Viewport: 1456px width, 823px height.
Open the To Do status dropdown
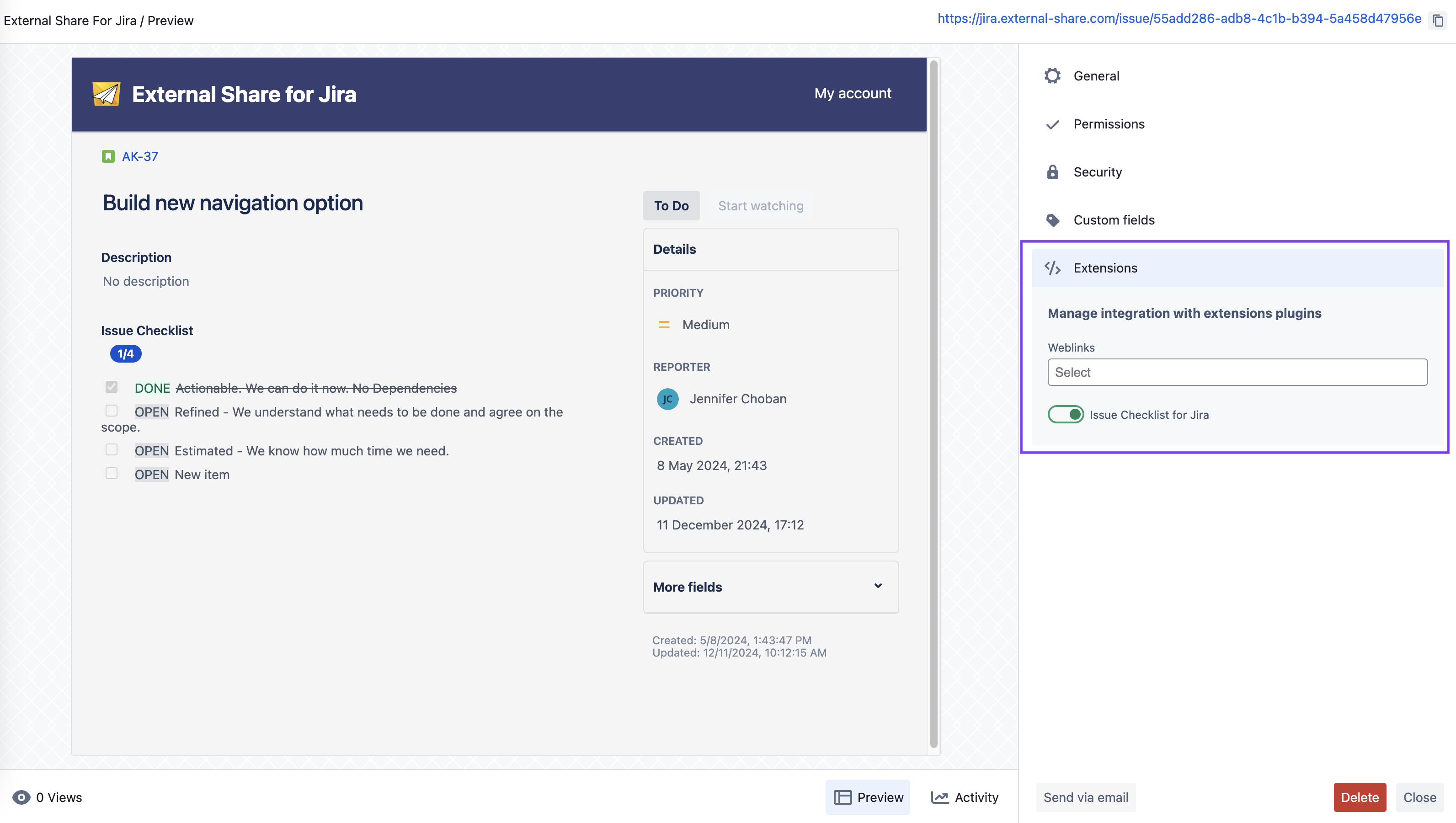click(x=671, y=206)
